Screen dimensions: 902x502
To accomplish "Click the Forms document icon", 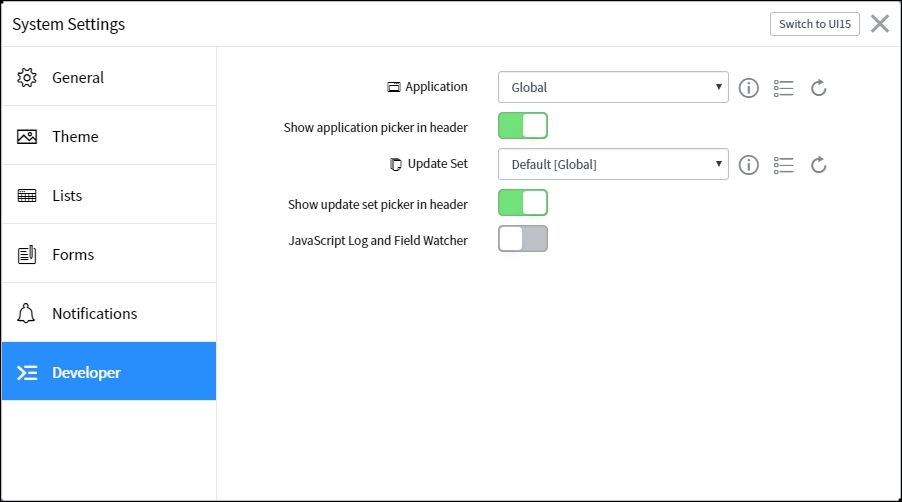I will [x=26, y=255].
